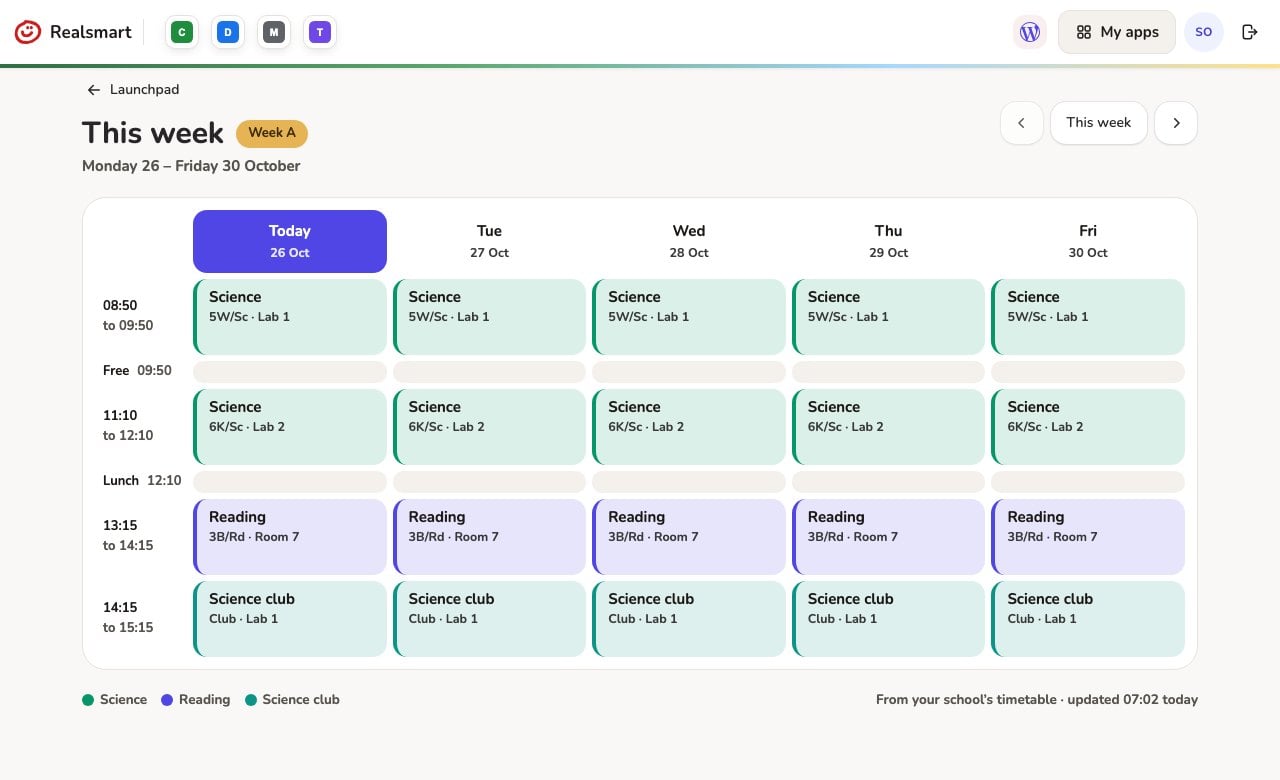Click the Science legend entry
This screenshot has width=1280, height=780.
click(x=115, y=700)
